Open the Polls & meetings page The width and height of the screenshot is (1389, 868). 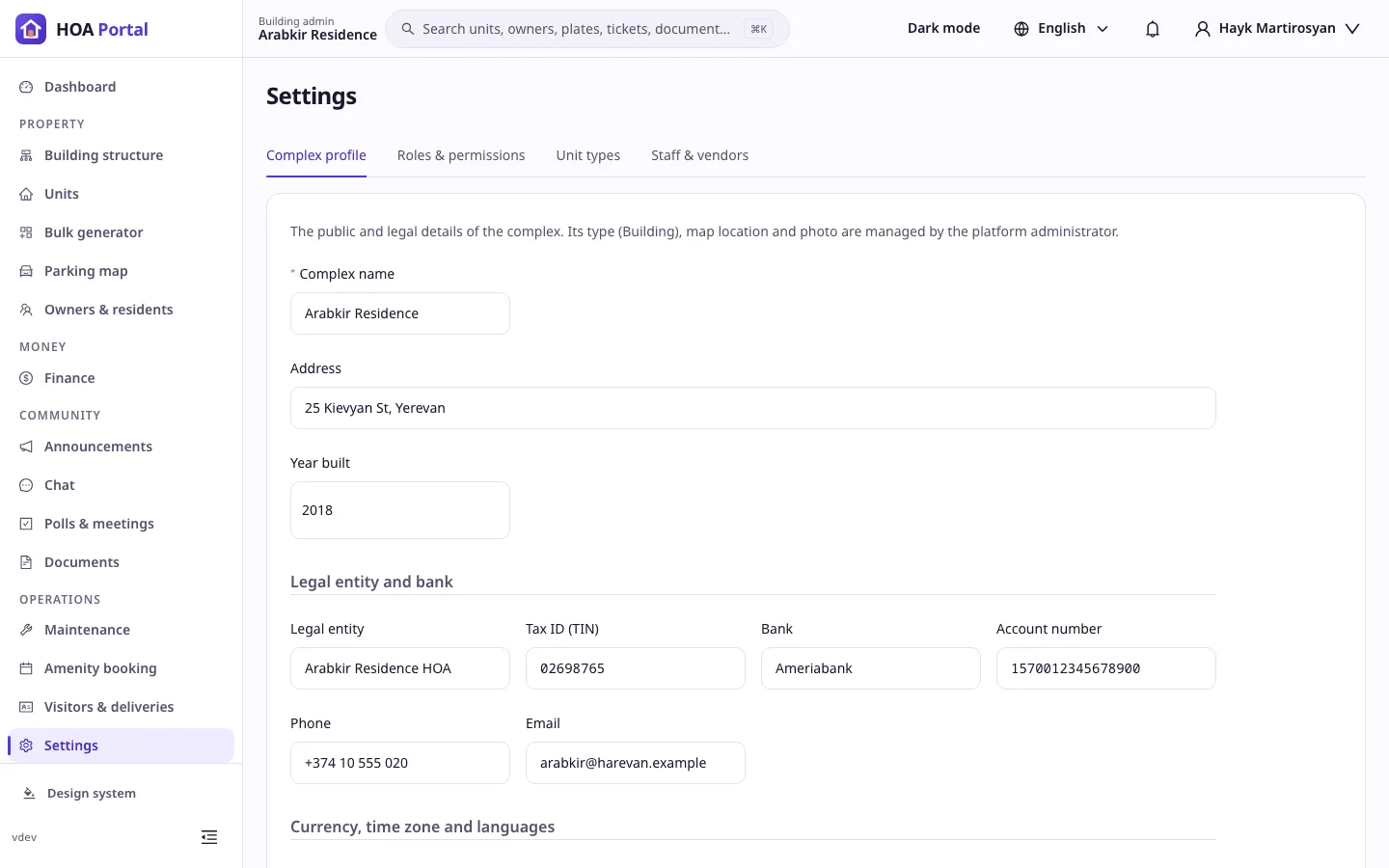(x=121, y=524)
